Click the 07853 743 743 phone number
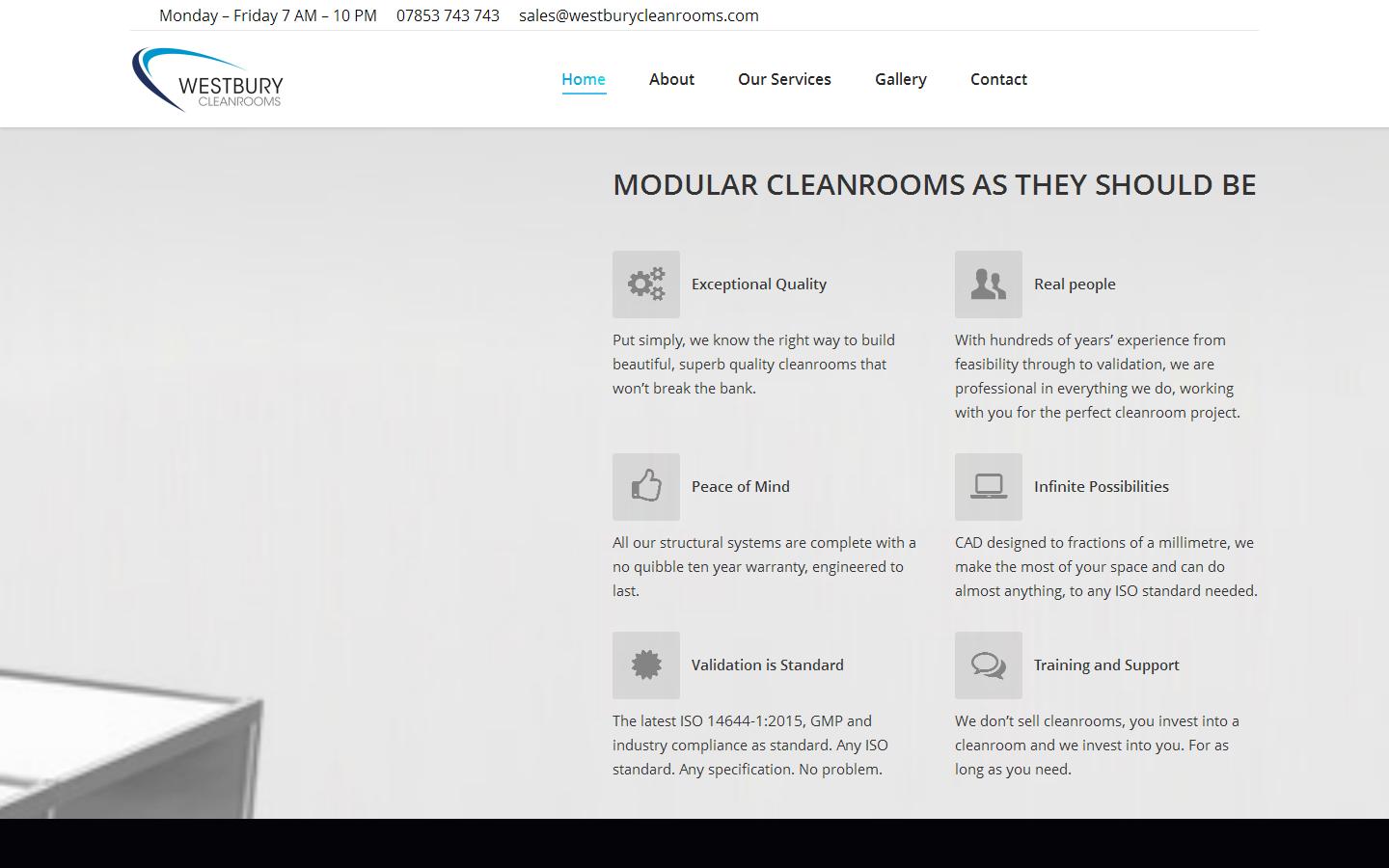 click(x=449, y=14)
